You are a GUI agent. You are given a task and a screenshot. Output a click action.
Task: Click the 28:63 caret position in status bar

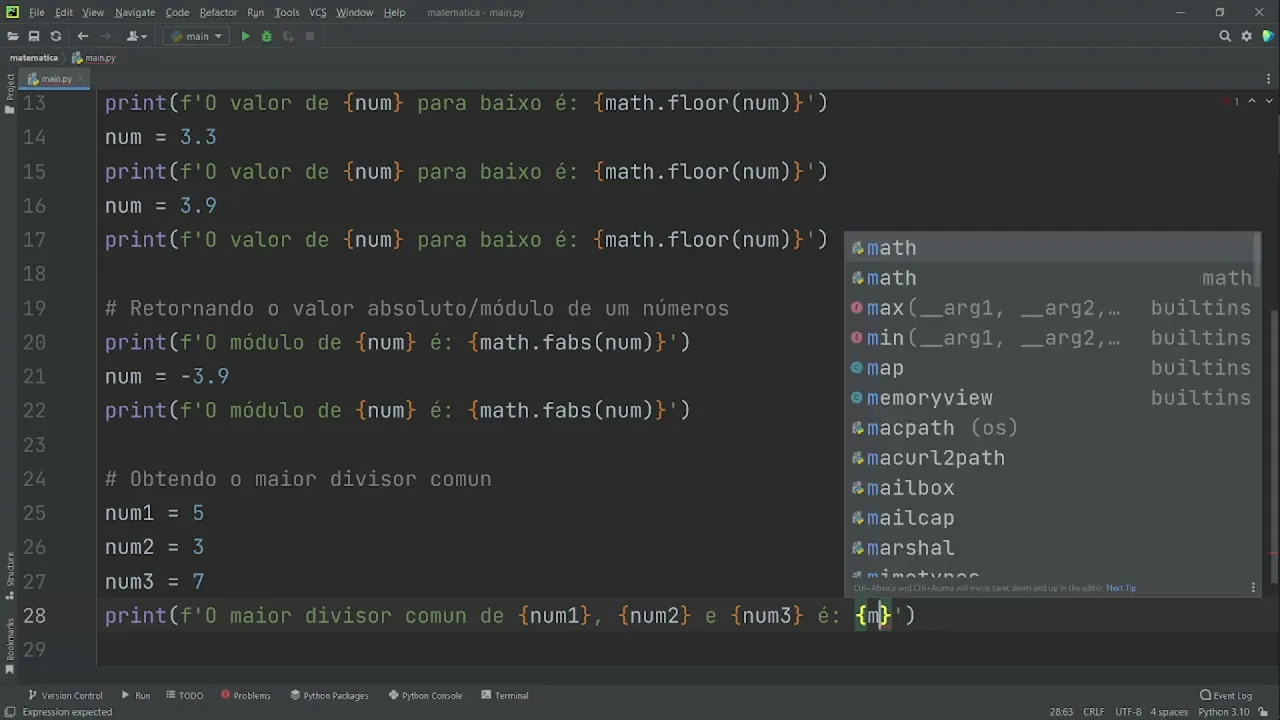1061,712
